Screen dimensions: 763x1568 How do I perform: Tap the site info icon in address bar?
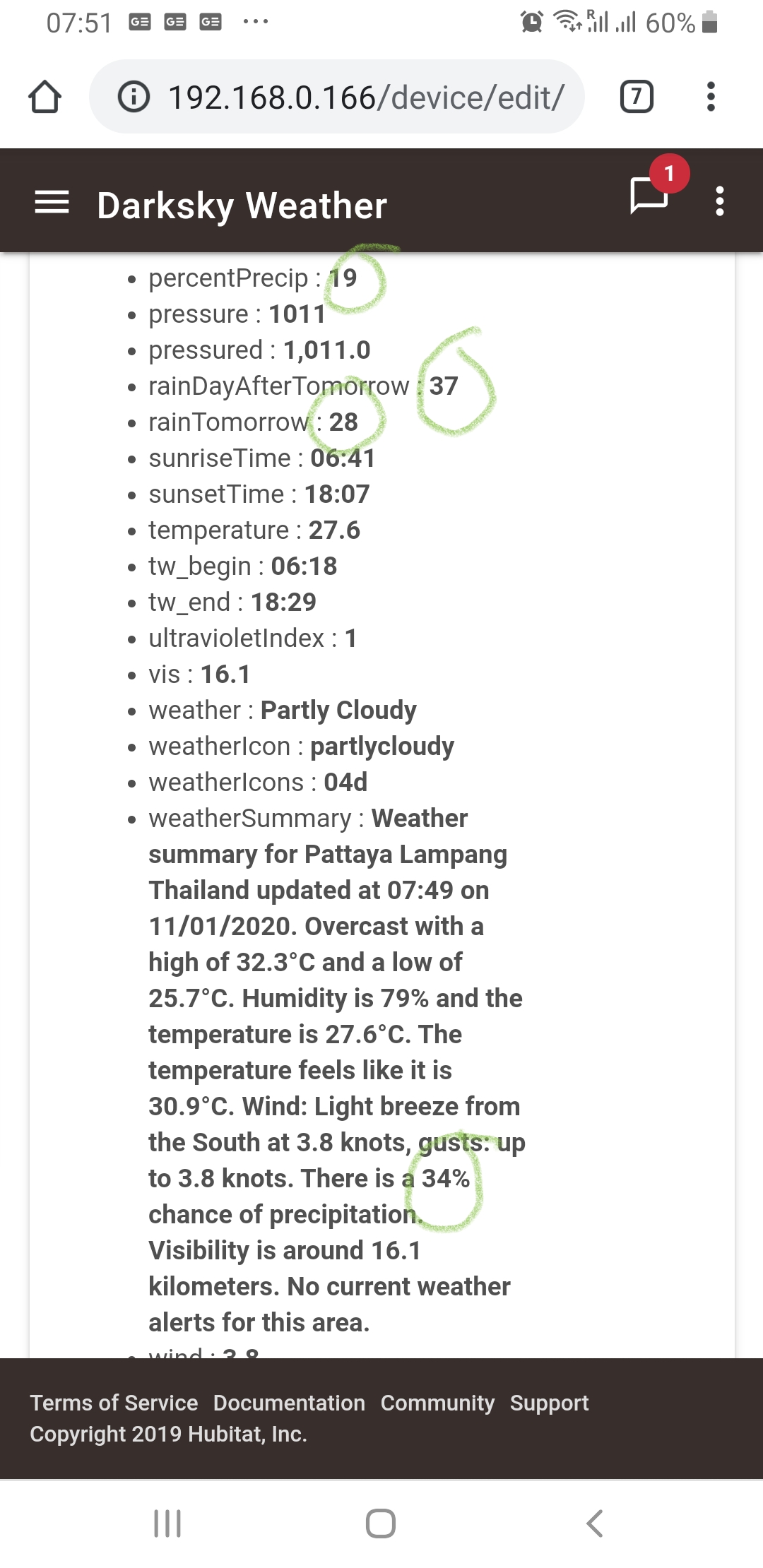tap(134, 97)
